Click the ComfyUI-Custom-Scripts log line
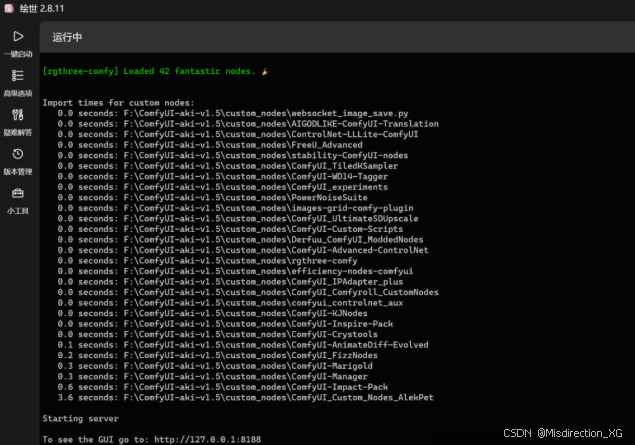635x445 pixels. tap(230, 229)
